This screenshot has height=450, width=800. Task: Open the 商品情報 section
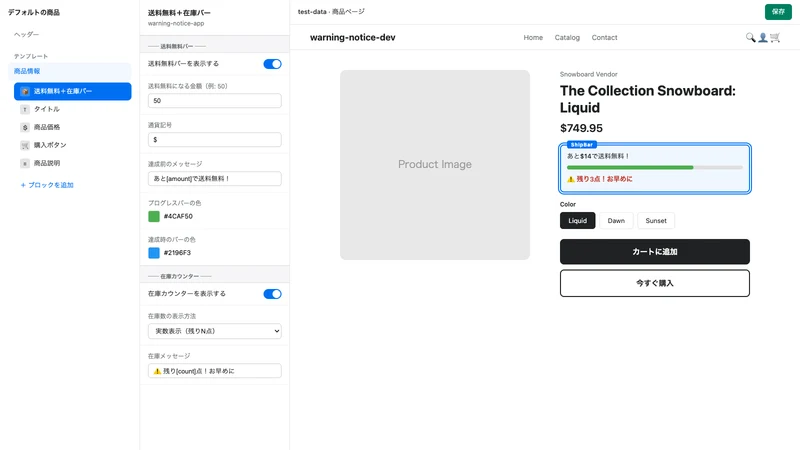(69, 71)
